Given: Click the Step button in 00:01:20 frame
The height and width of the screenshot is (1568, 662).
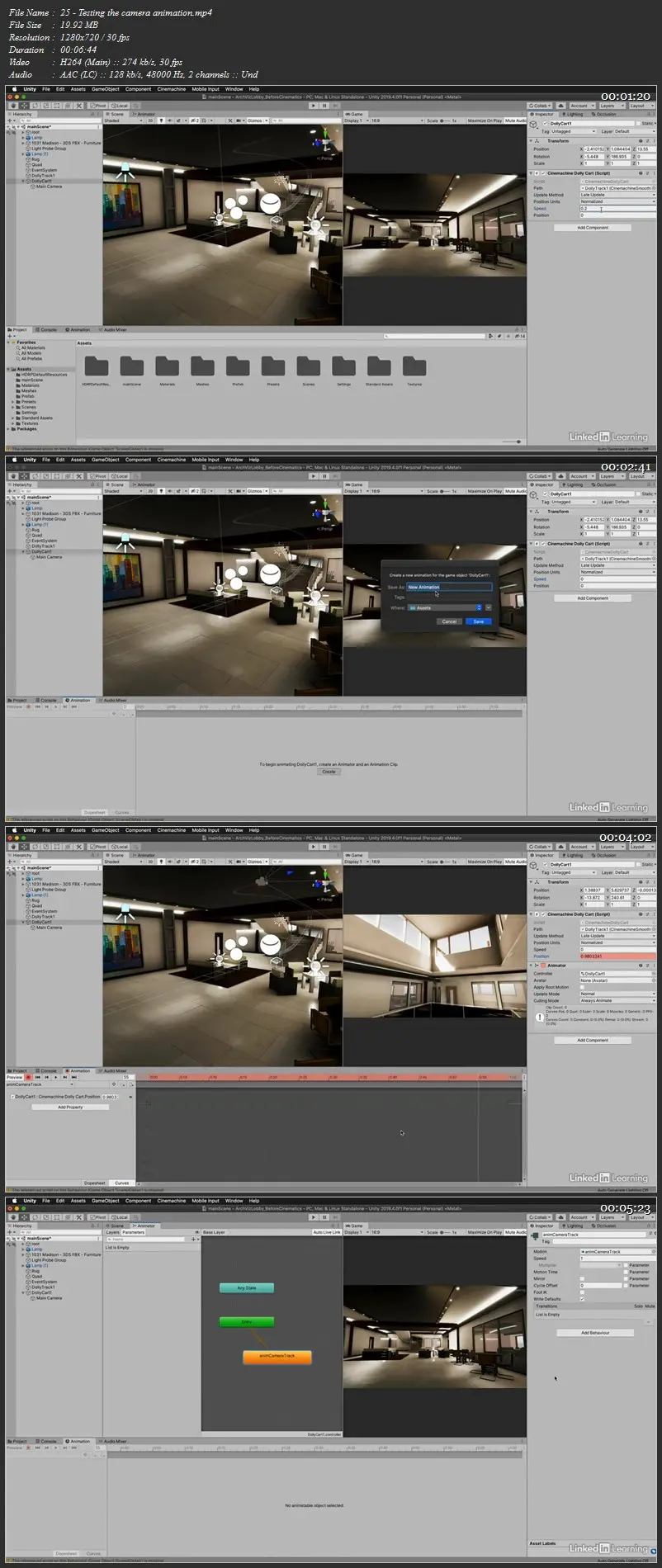Looking at the screenshot, I should (335, 106).
